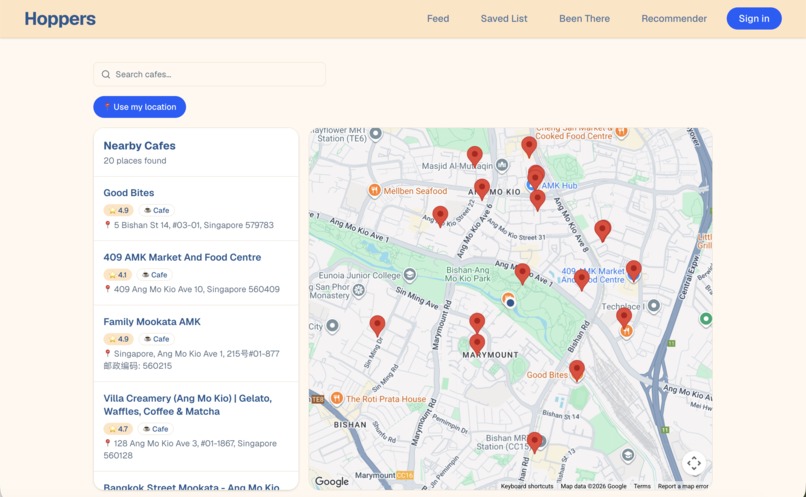Click the red pin beside Good Bites label
This screenshot has width=806, height=497.
tap(577, 370)
